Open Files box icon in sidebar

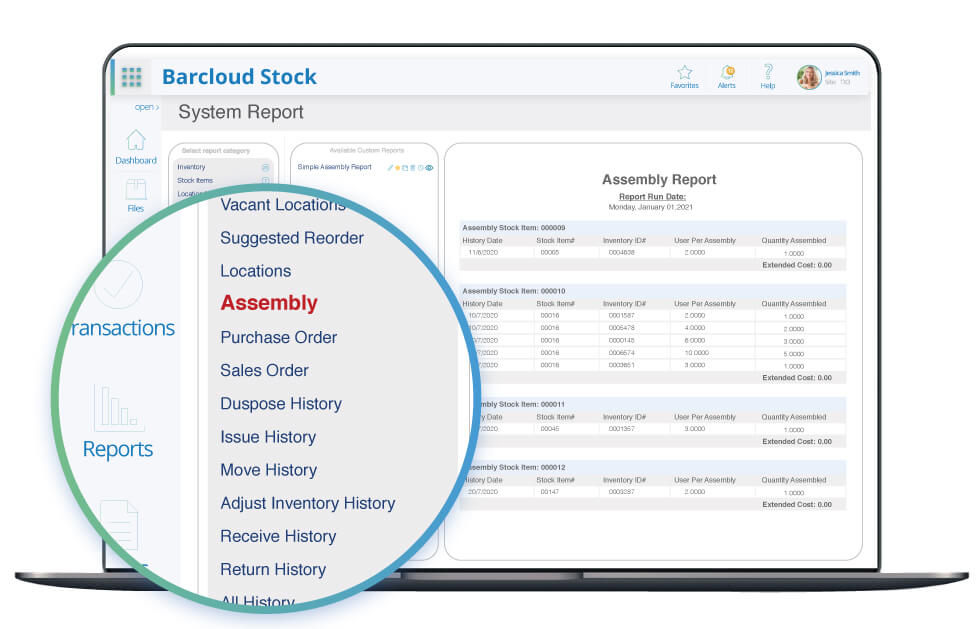click(x=136, y=190)
